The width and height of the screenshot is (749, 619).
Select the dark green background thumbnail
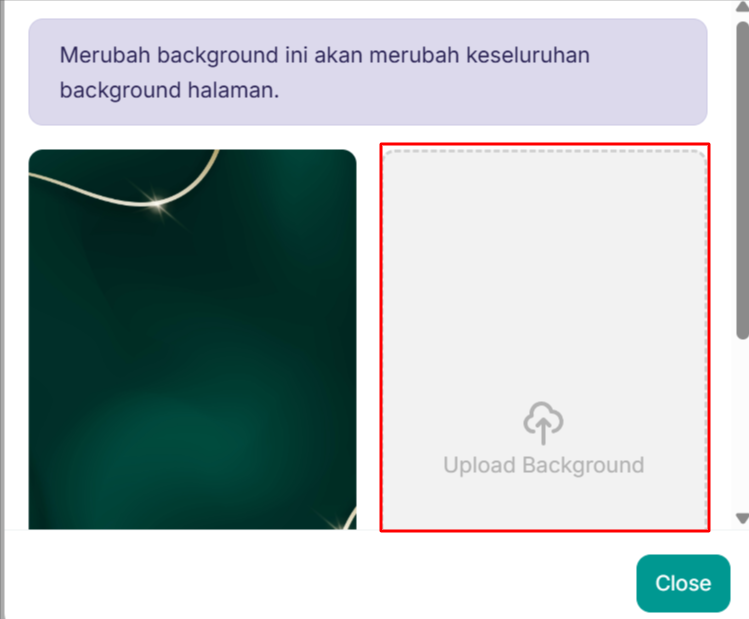click(x=193, y=339)
